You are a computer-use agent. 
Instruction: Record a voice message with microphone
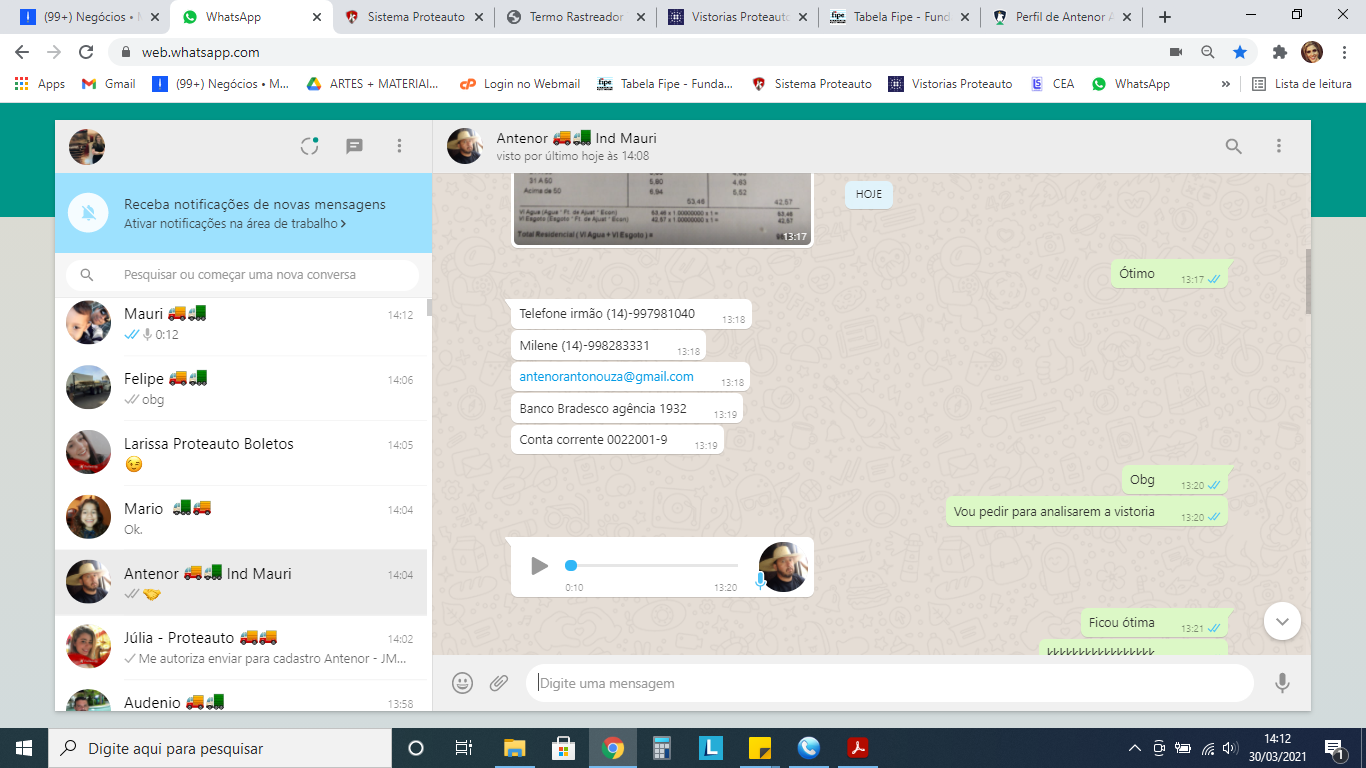pos(1281,683)
